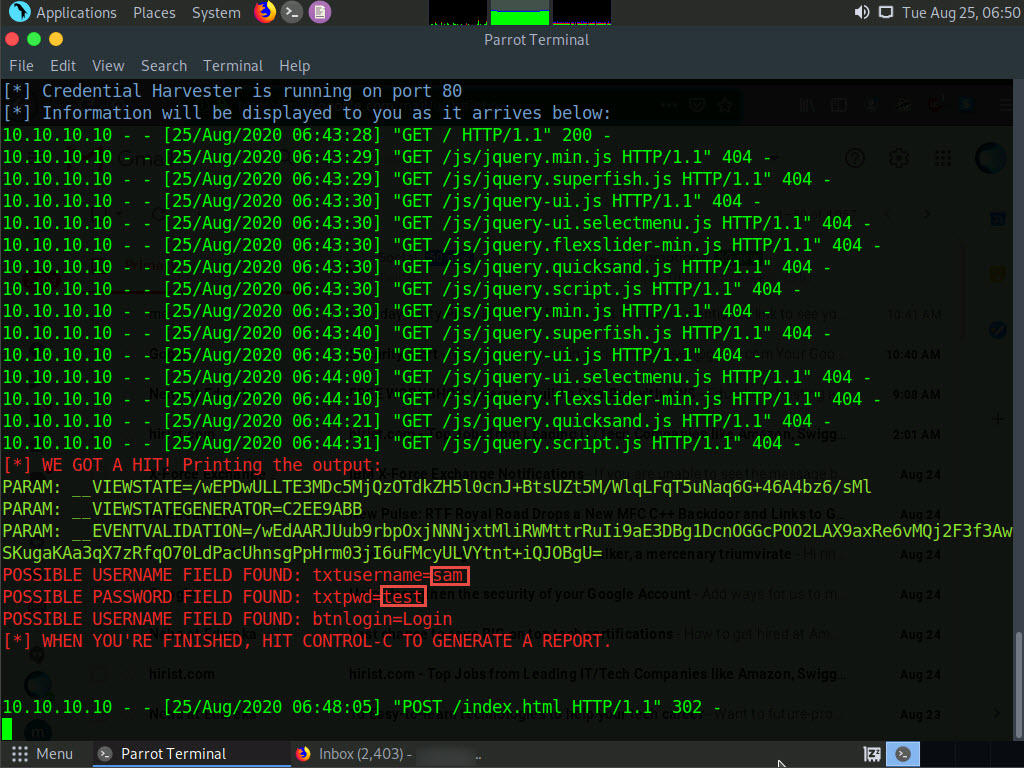Click the 'btnlogin=Login' field text
Image resolution: width=1024 pixels, height=768 pixels.
[382, 618]
